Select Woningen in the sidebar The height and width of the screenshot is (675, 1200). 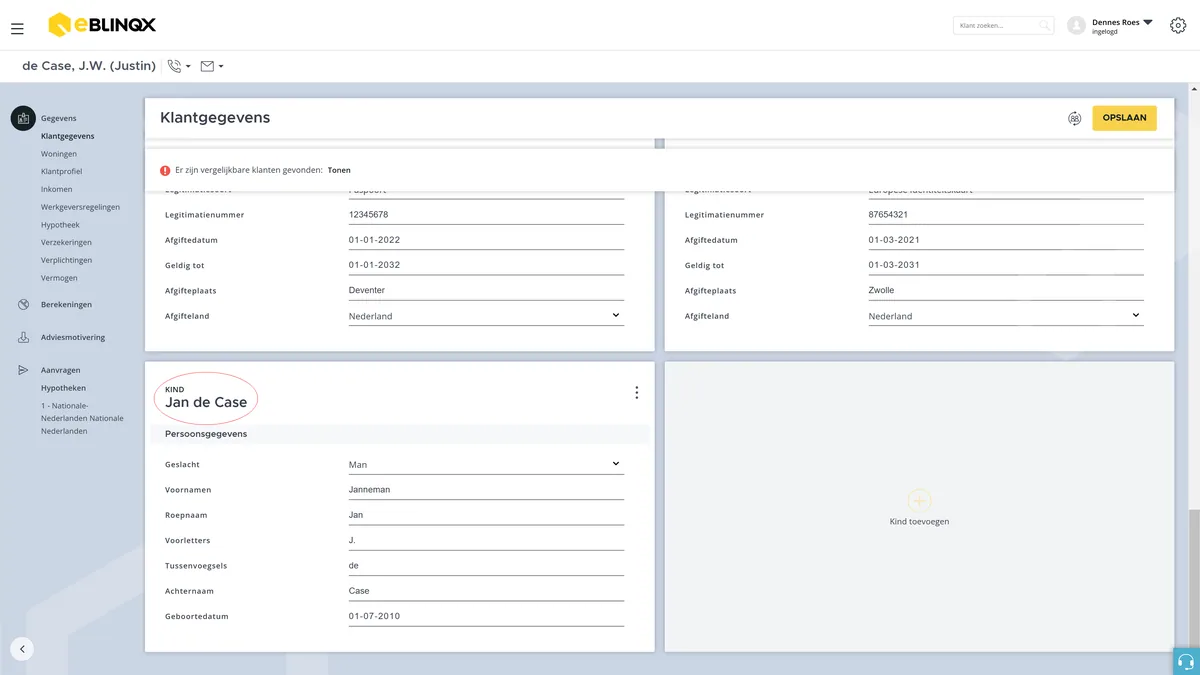(59, 154)
